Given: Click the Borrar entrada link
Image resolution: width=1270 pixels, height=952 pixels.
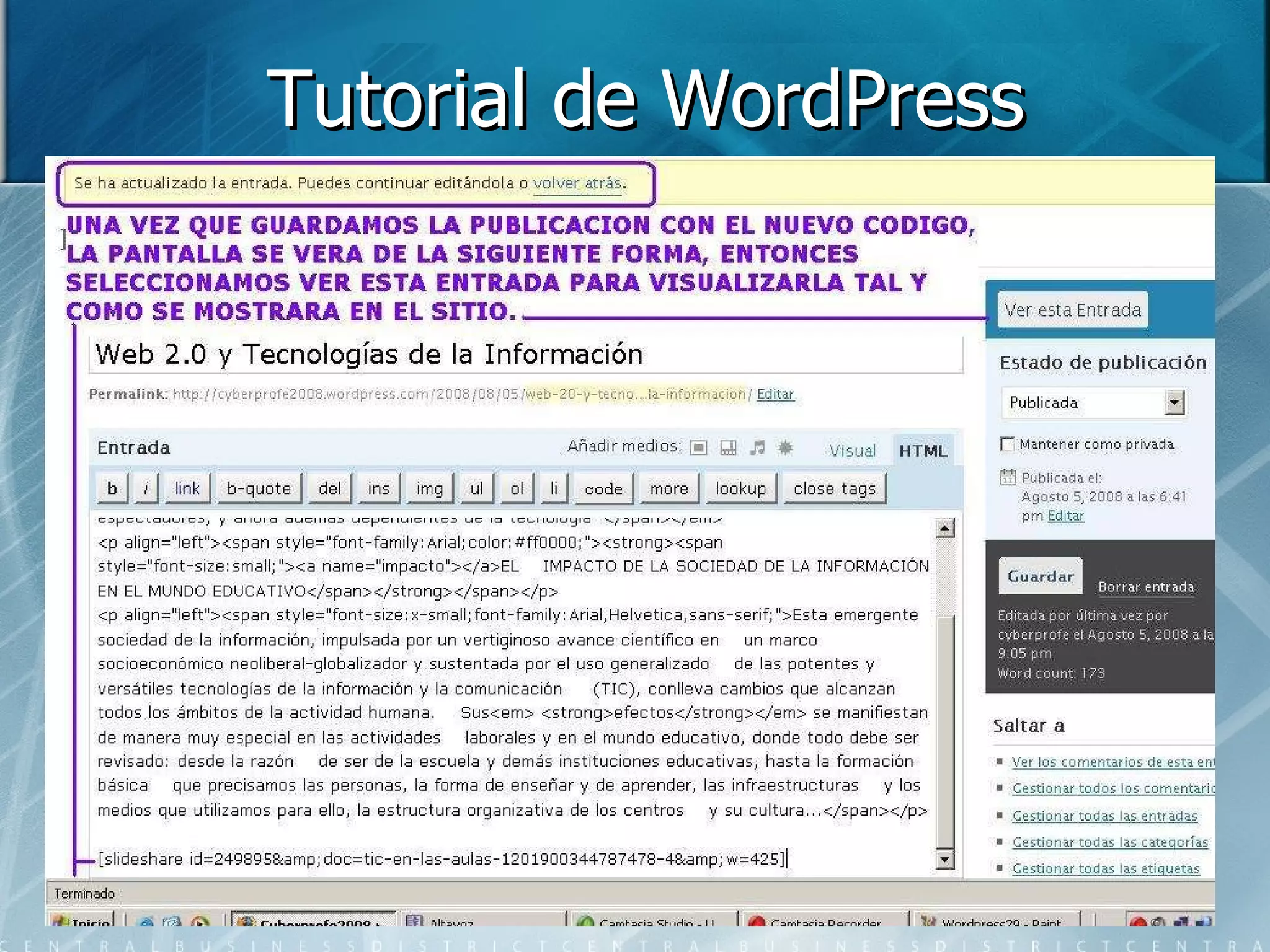Looking at the screenshot, I should (x=1146, y=587).
